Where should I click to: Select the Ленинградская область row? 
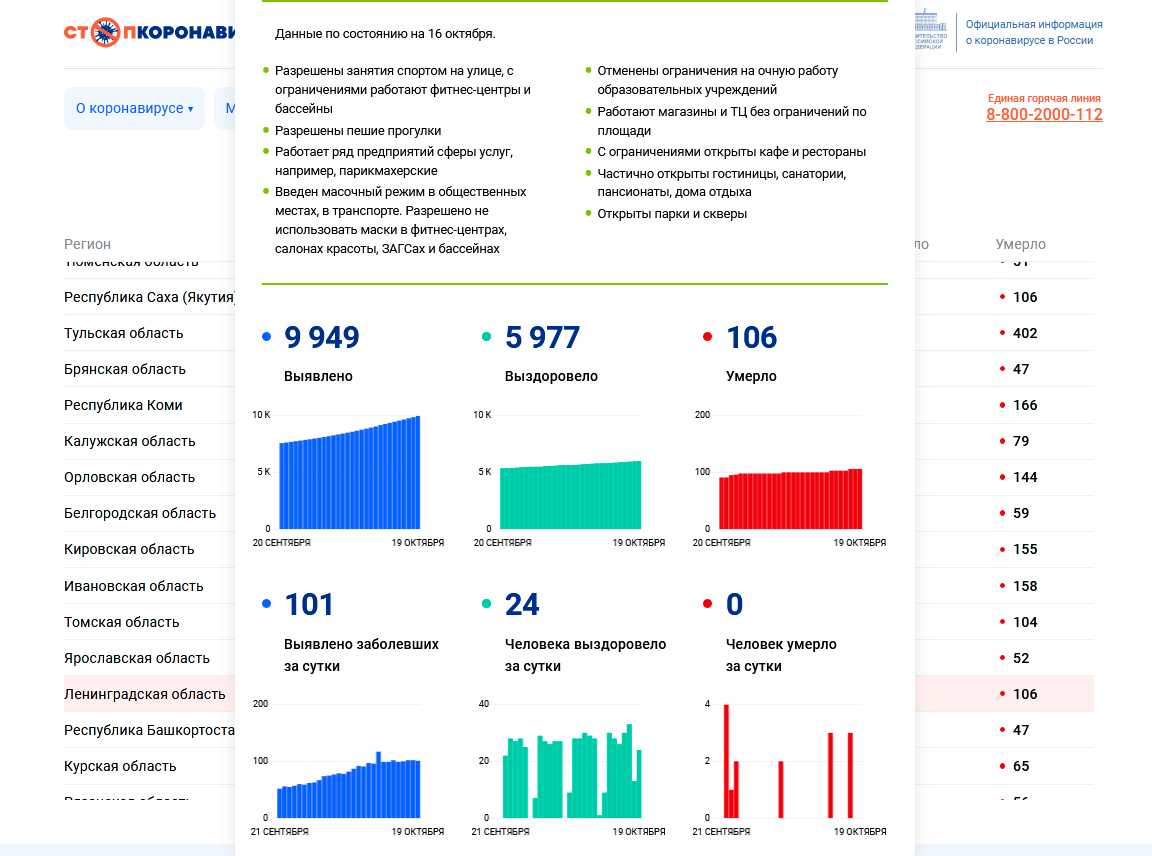tap(145, 694)
